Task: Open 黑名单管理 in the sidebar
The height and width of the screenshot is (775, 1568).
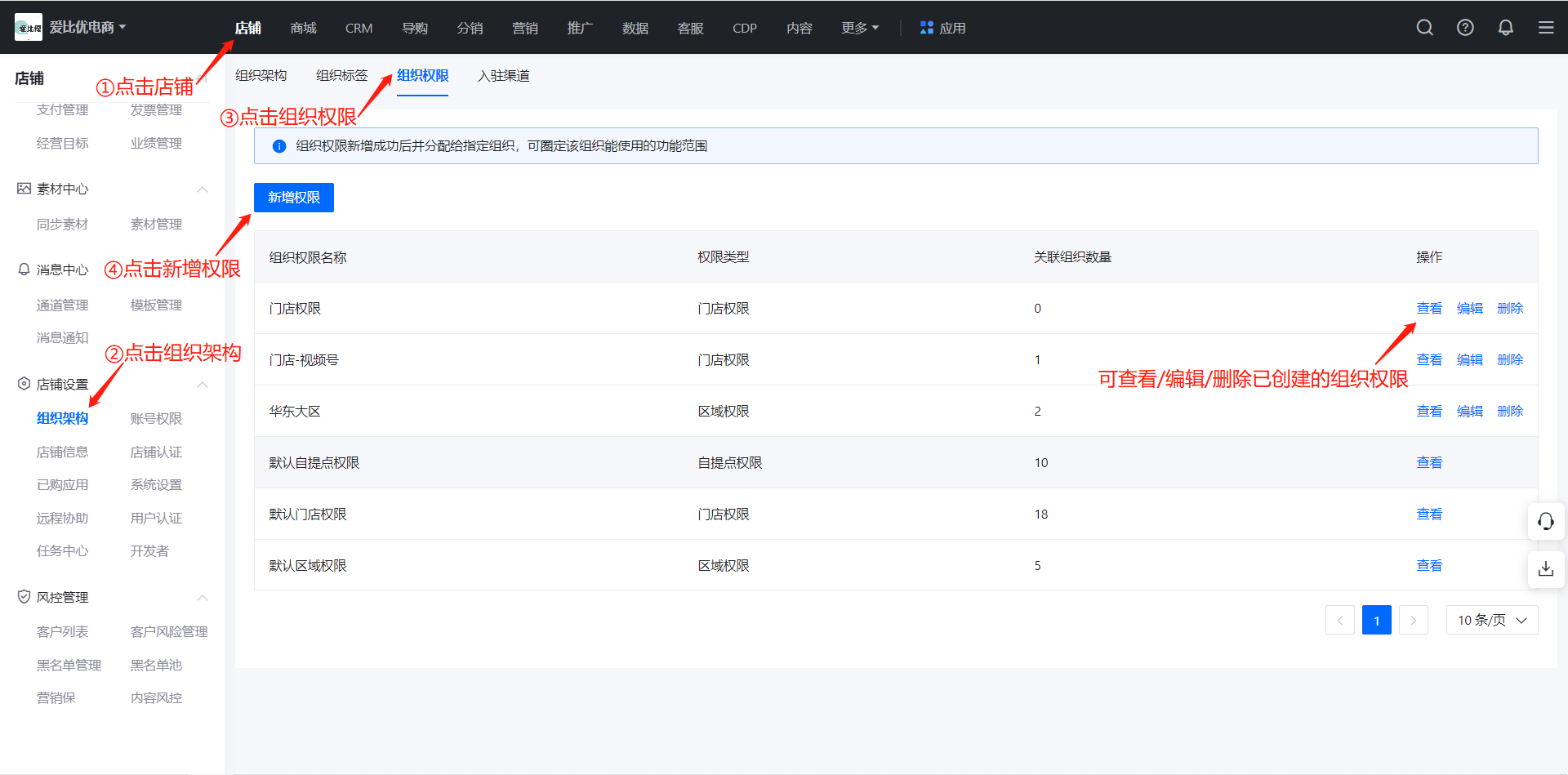Action: tap(69, 665)
